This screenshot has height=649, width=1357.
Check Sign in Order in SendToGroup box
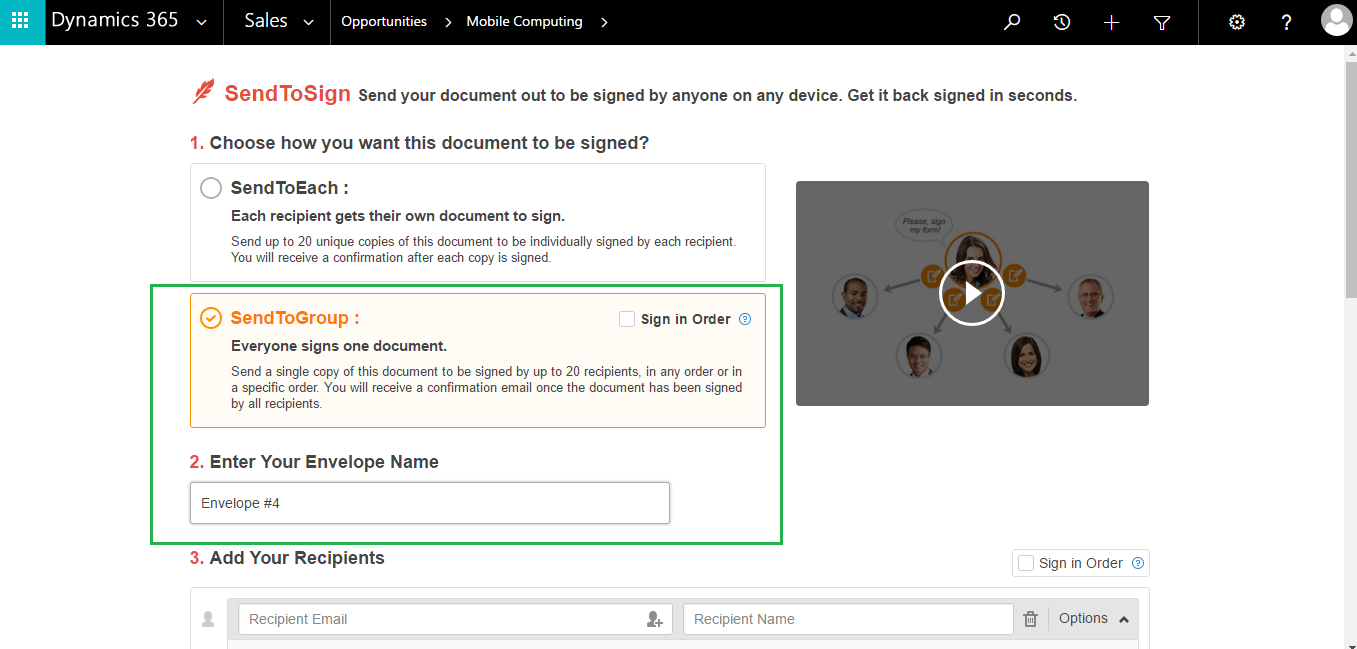(x=627, y=319)
